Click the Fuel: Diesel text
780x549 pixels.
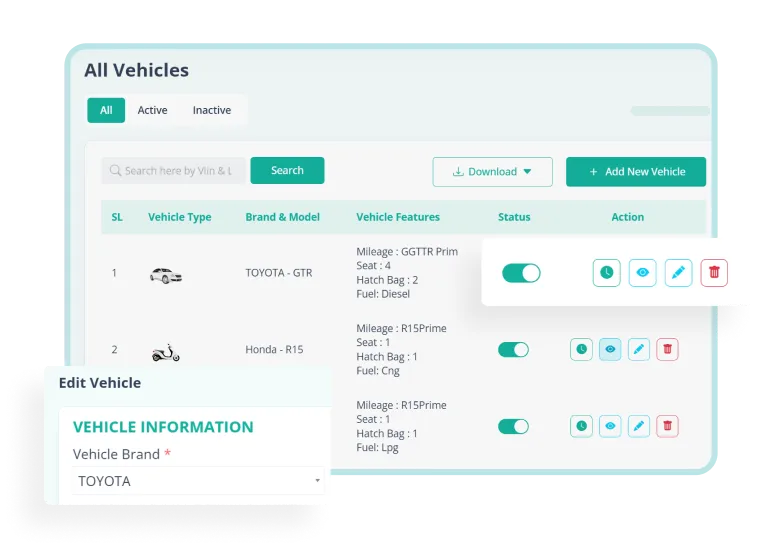point(383,294)
